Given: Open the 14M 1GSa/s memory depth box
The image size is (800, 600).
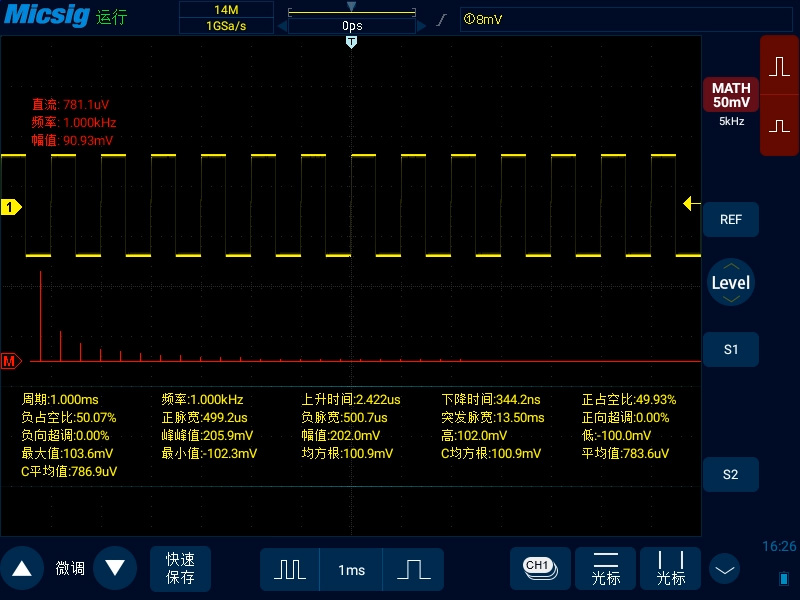Looking at the screenshot, I should 226,18.
